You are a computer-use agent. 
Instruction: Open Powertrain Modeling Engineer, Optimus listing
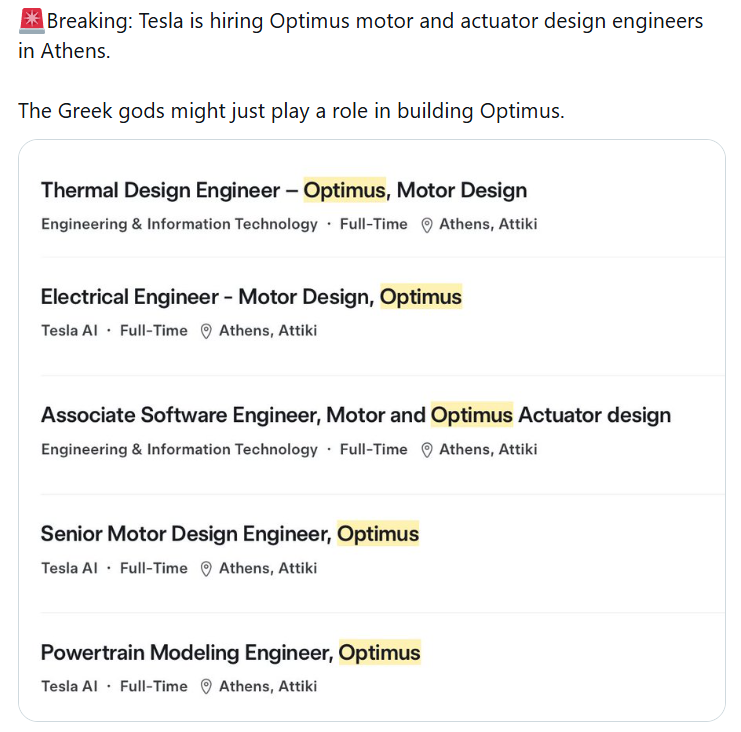pos(230,653)
